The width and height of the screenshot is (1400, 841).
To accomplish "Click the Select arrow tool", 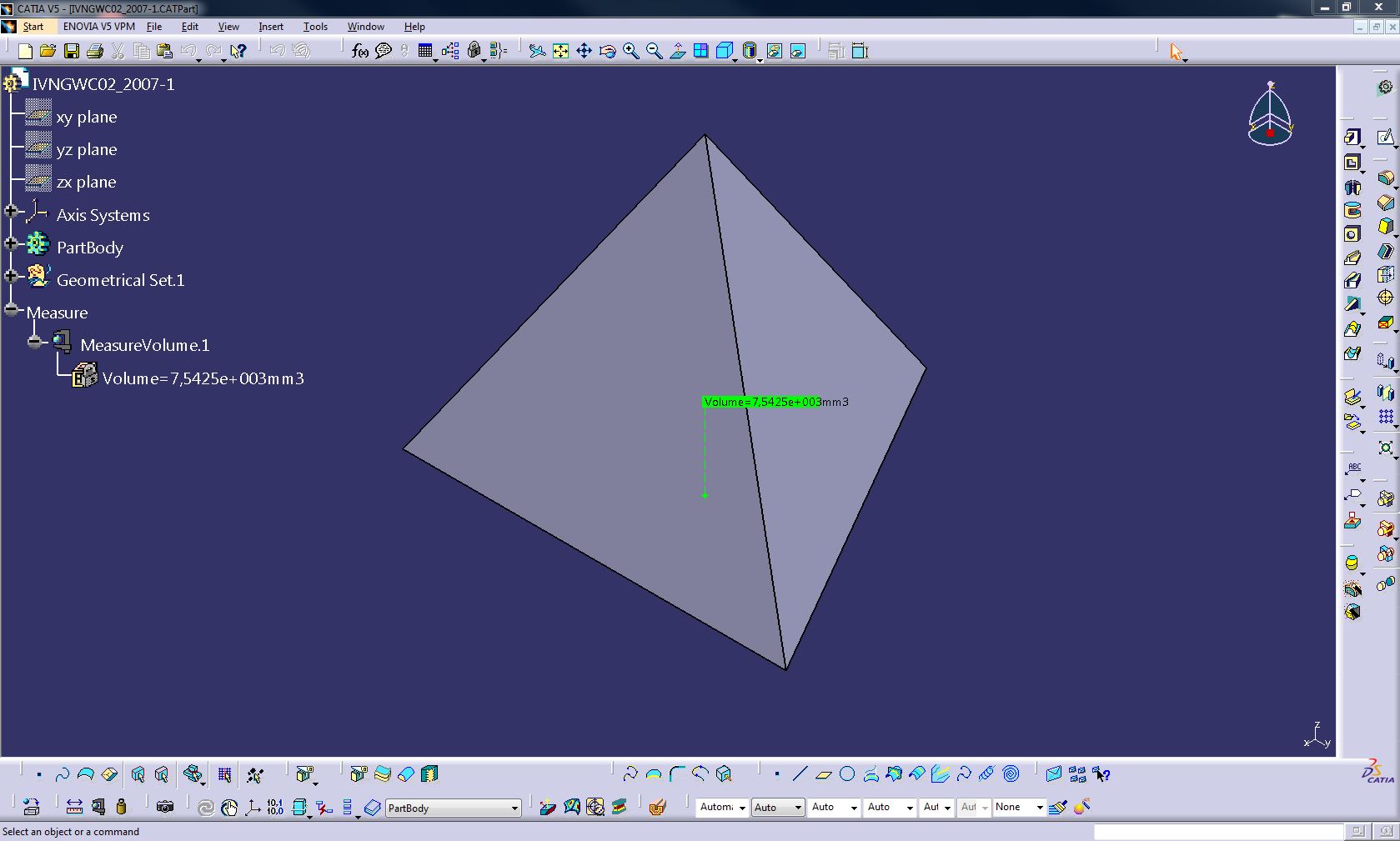I will [1176, 52].
